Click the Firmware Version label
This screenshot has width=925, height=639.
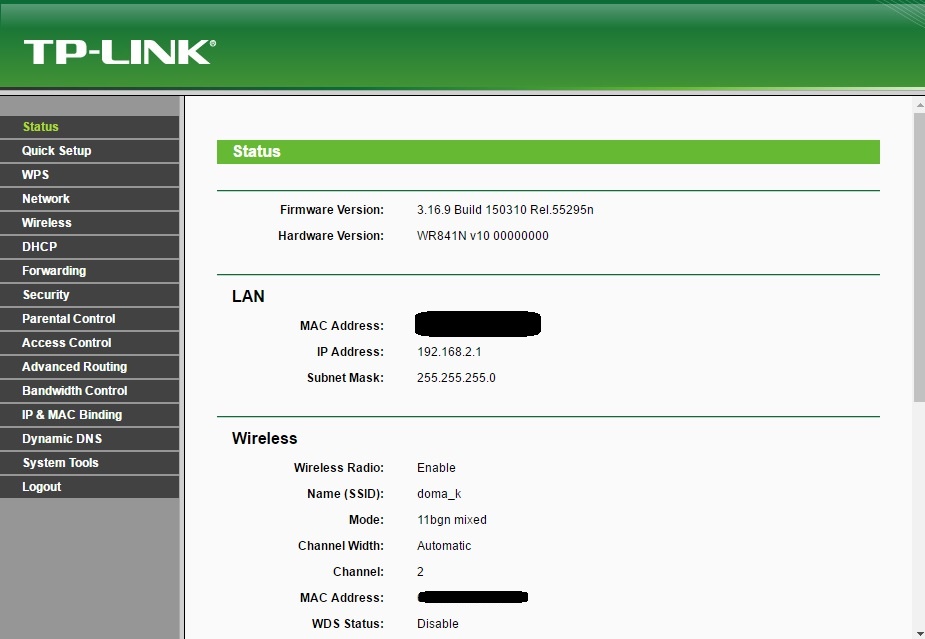332,210
